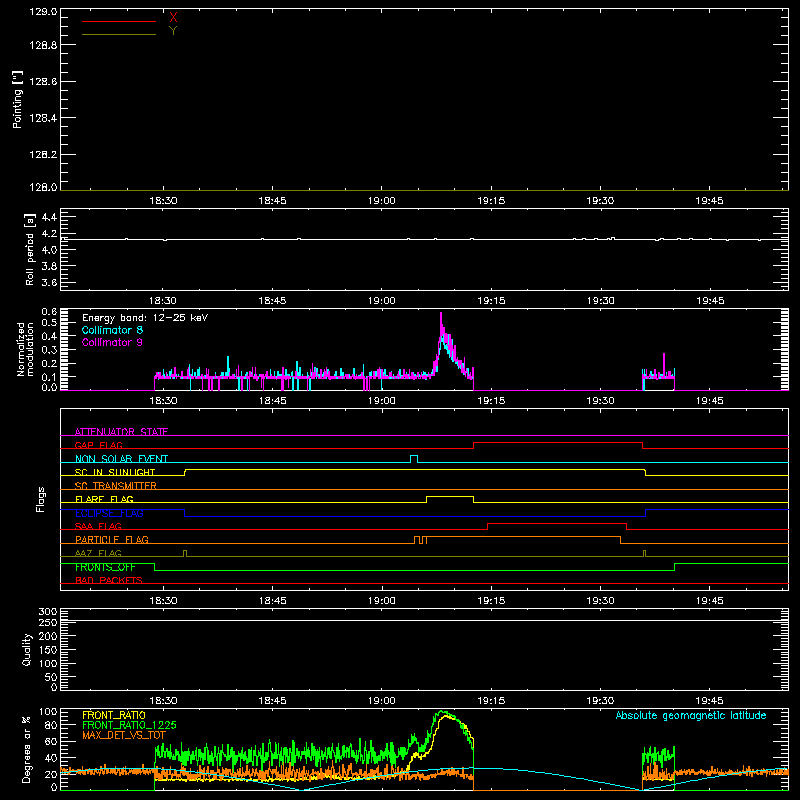Click the Y legend label
The image size is (800, 800).
tap(173, 31)
